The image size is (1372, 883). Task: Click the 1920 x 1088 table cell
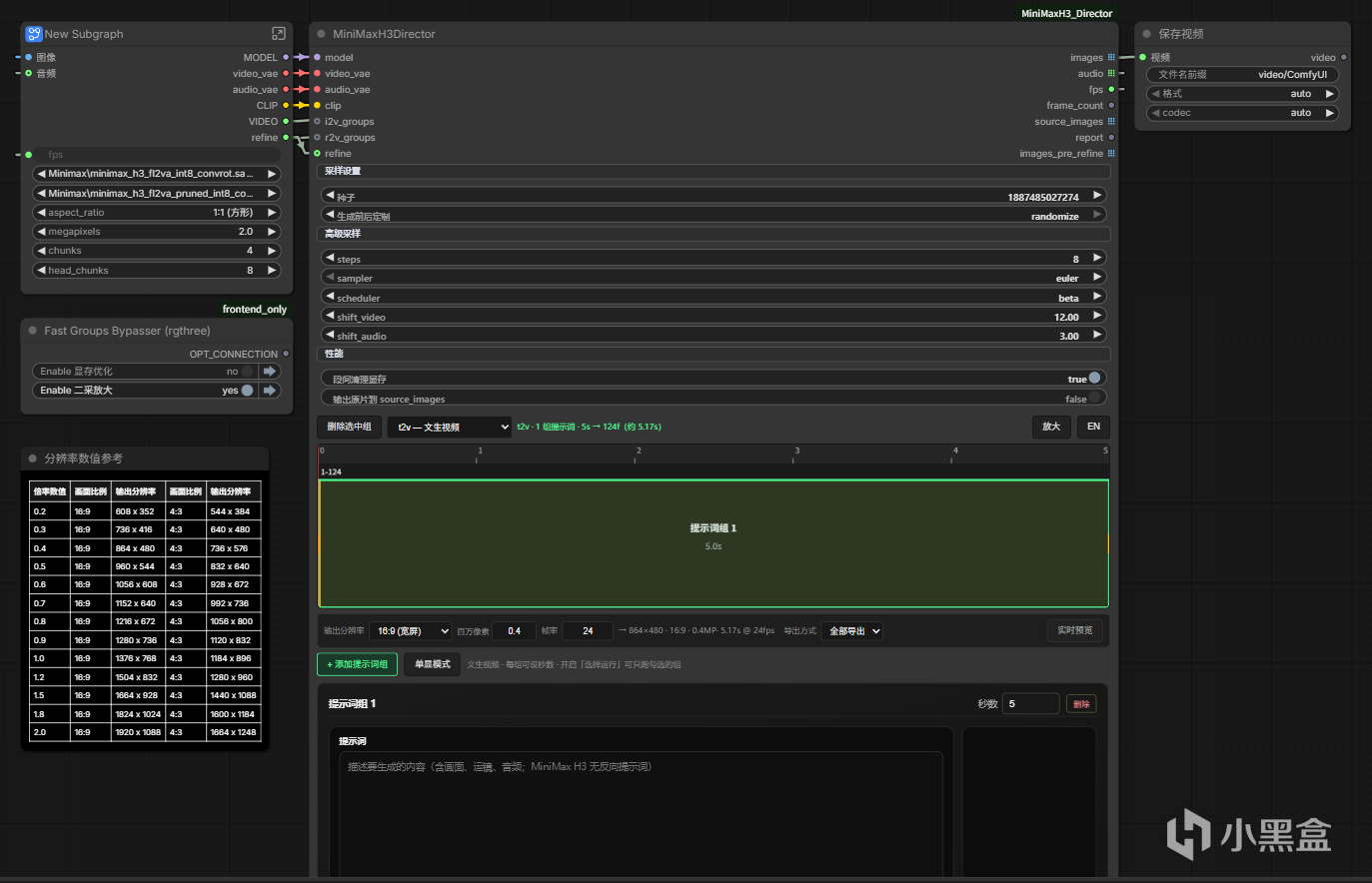[137, 732]
